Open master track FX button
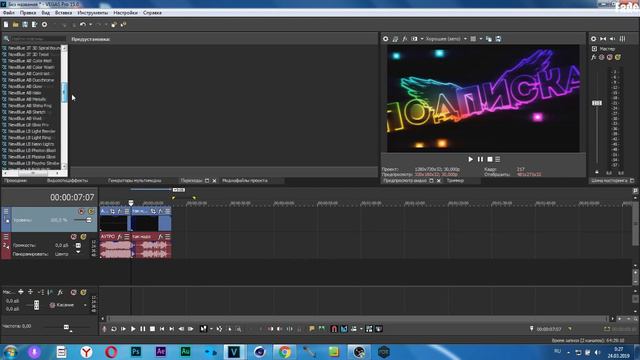The image size is (640, 360). (x=60, y=292)
